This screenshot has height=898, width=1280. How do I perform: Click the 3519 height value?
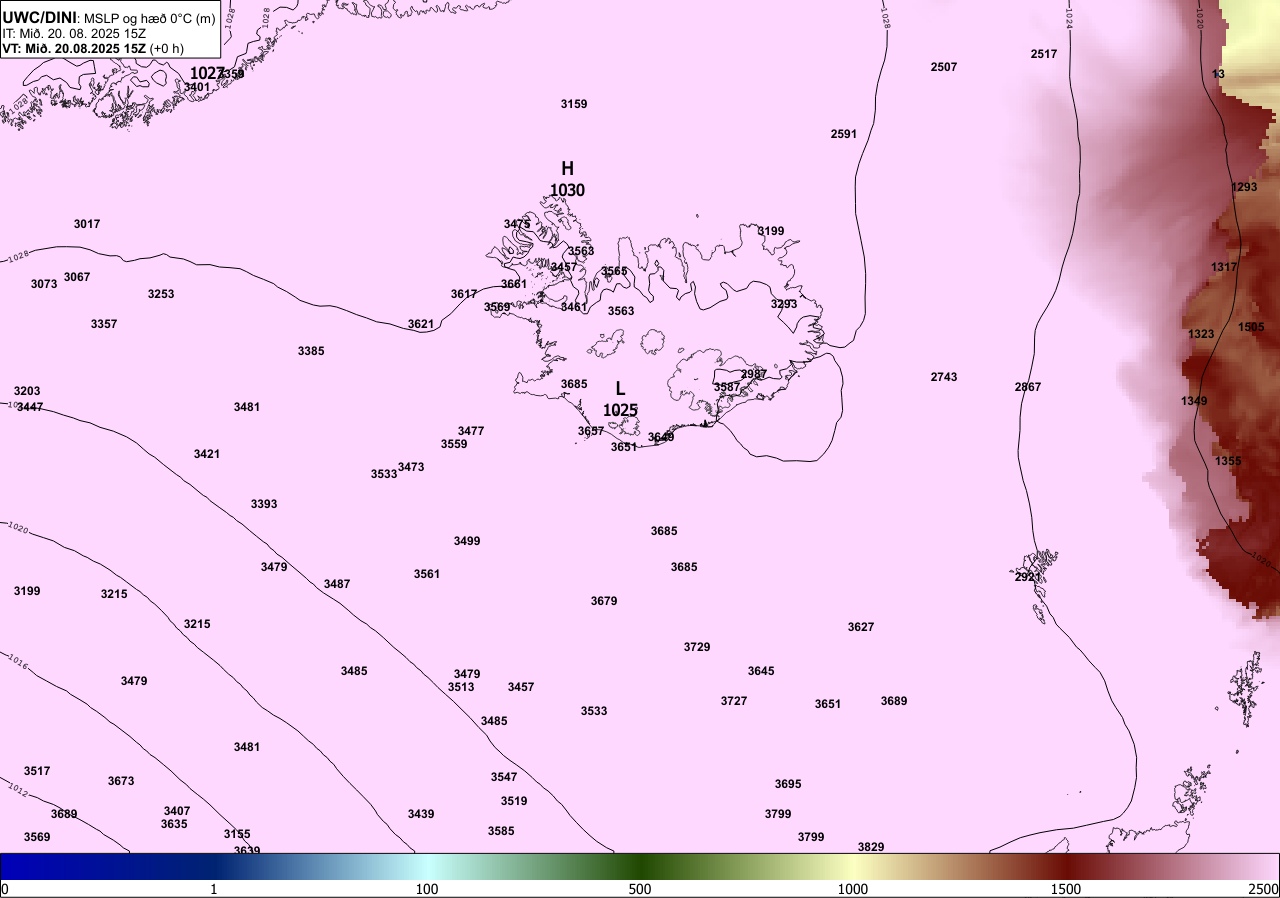click(514, 801)
